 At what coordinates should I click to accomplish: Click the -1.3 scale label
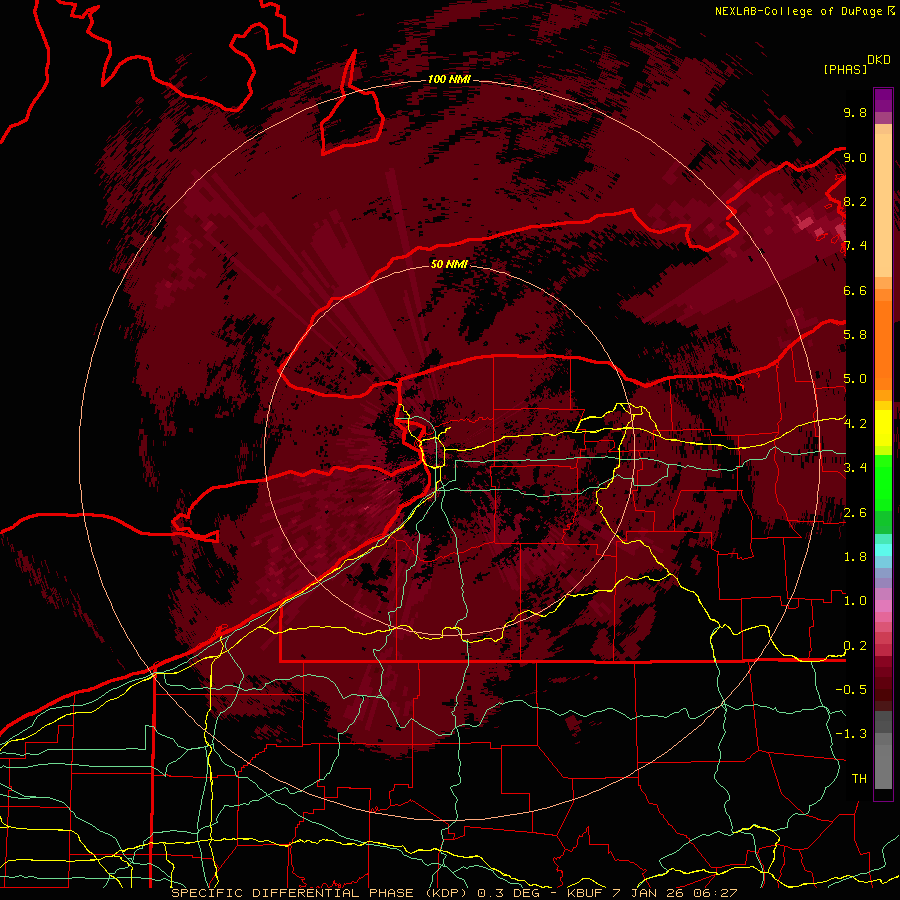tap(851, 734)
